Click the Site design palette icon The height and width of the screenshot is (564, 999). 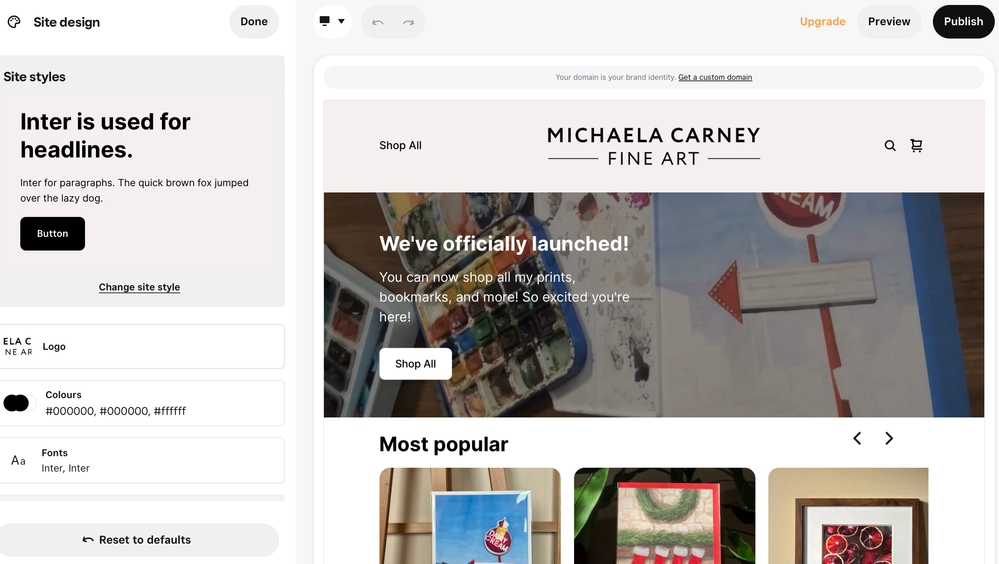14,22
